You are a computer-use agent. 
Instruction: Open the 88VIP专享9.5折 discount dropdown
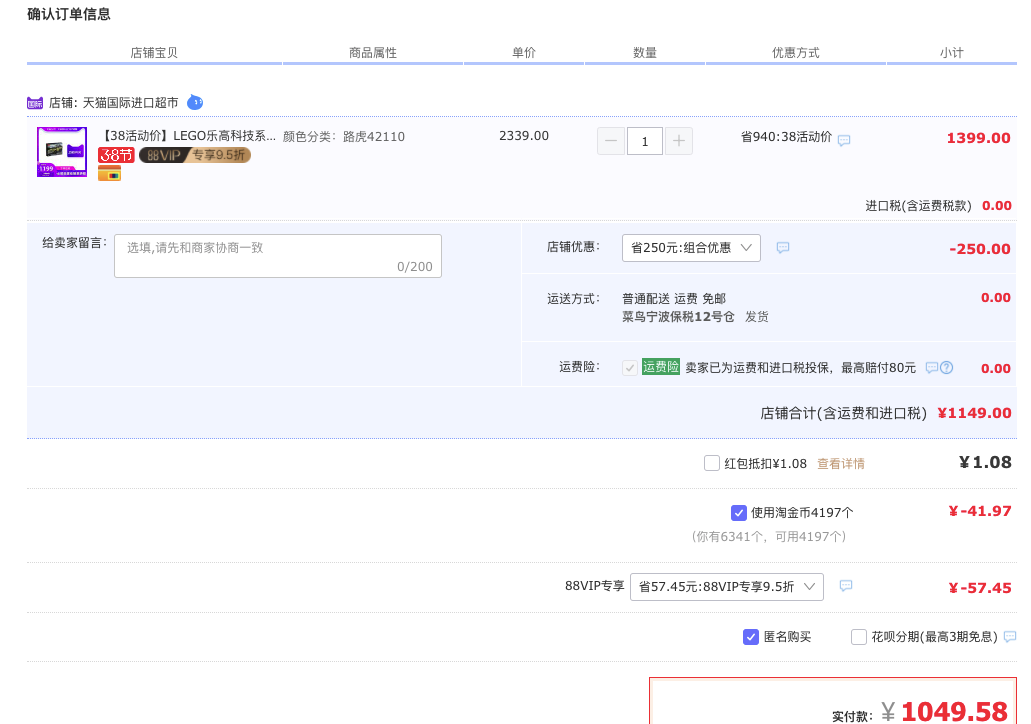727,587
